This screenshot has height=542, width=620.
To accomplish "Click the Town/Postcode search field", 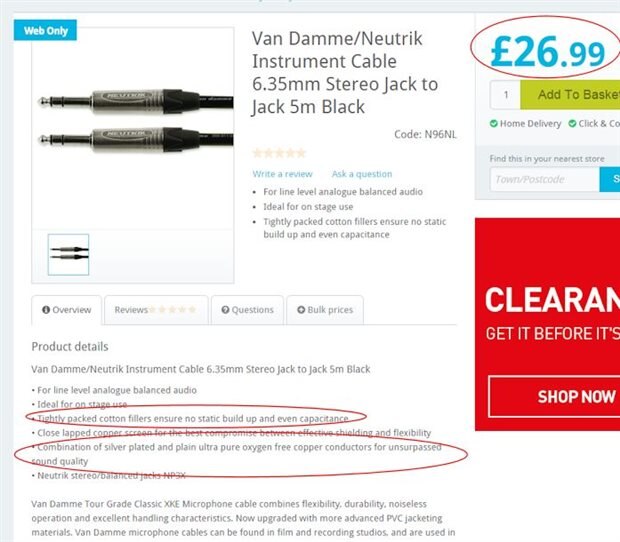I will point(544,179).
